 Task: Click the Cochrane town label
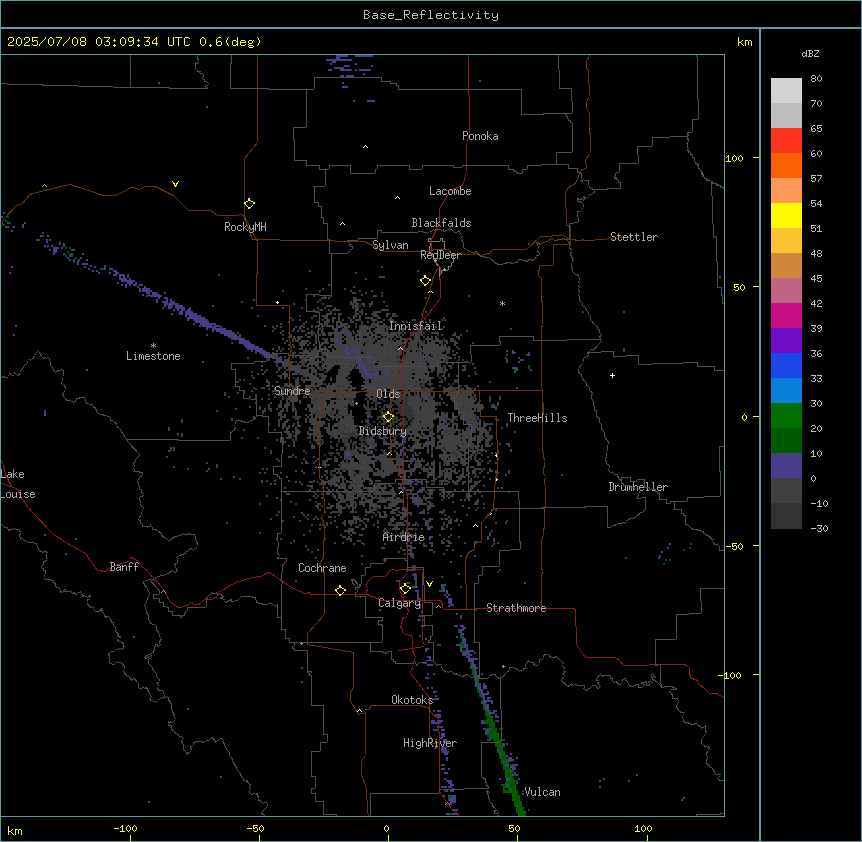click(322, 568)
